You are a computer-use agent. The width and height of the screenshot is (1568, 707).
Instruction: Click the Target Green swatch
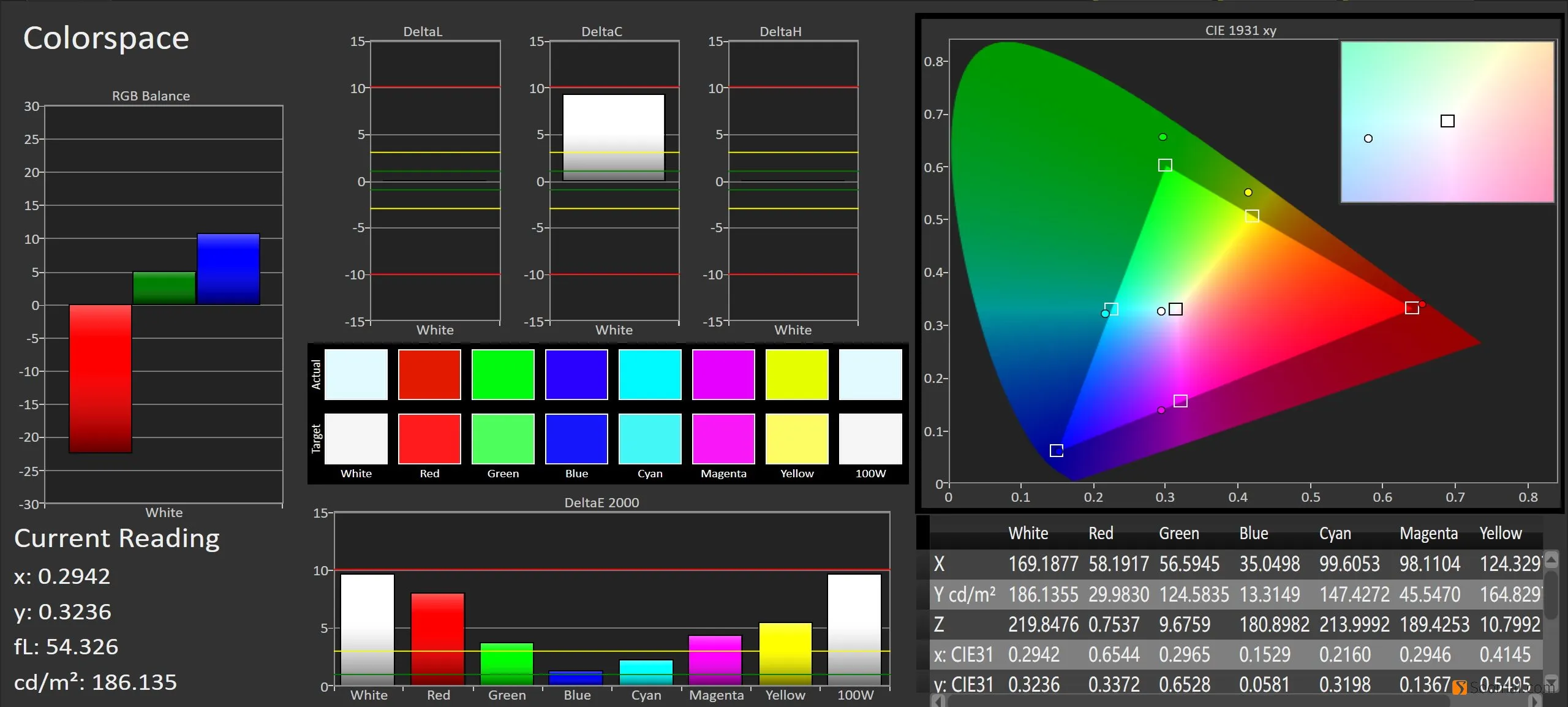(503, 439)
